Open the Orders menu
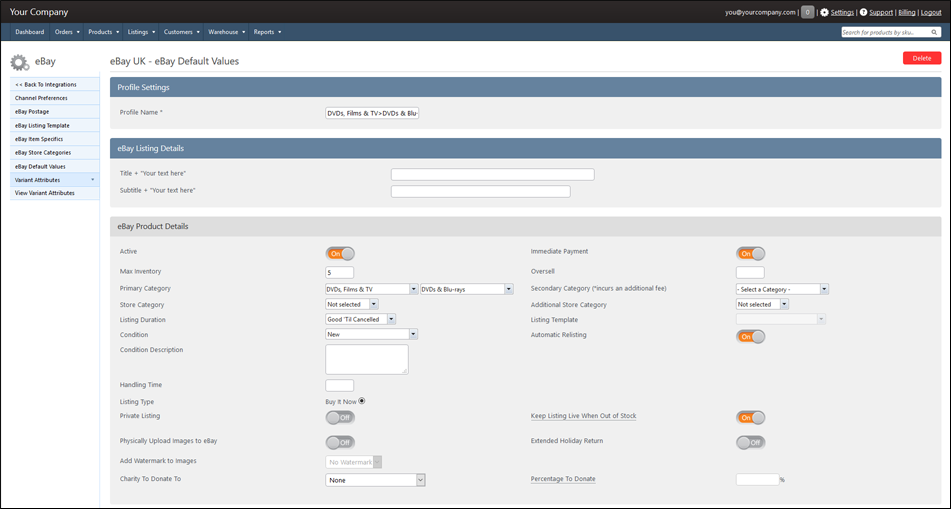The width and height of the screenshot is (951, 509). 67,32
